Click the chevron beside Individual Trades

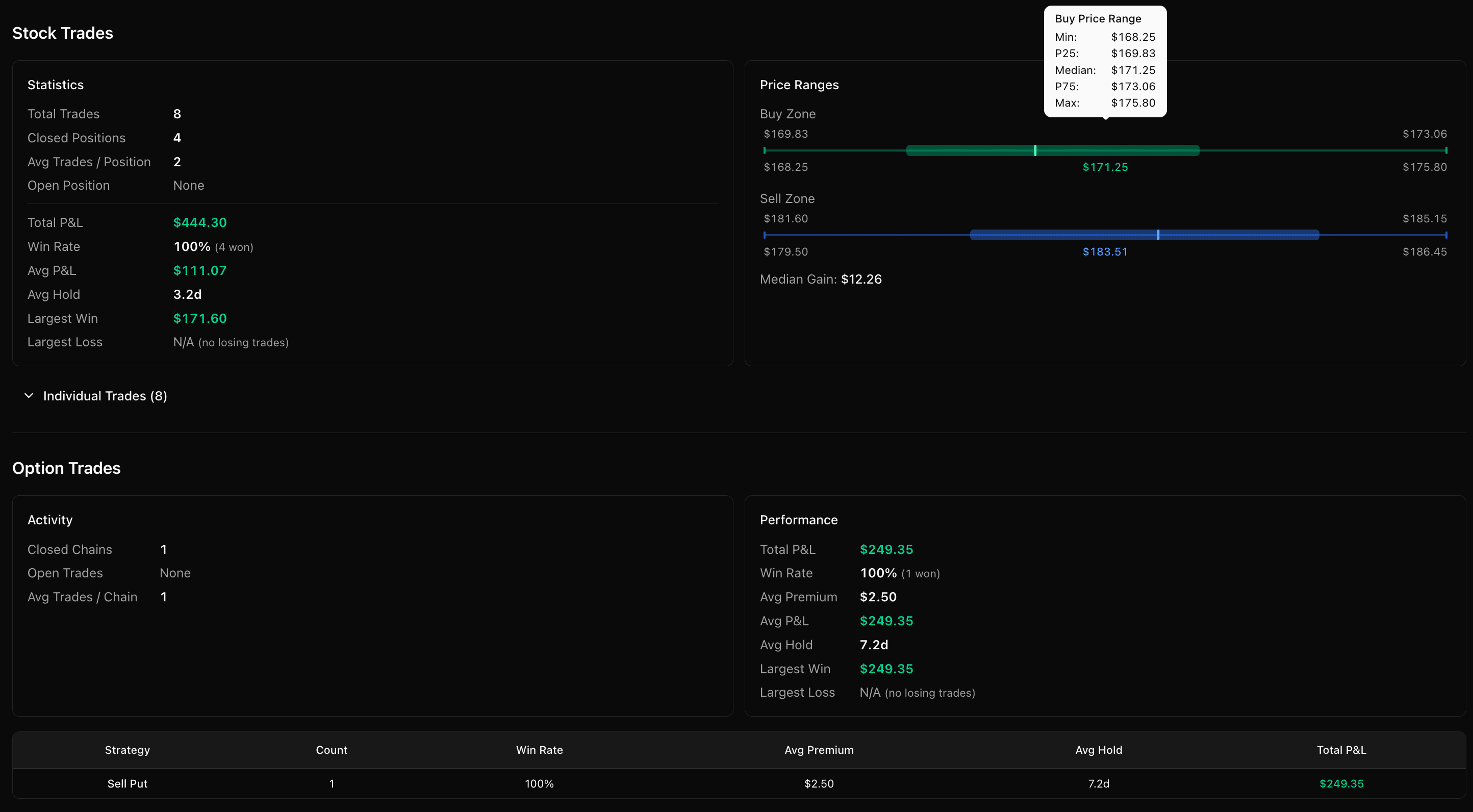click(x=29, y=395)
